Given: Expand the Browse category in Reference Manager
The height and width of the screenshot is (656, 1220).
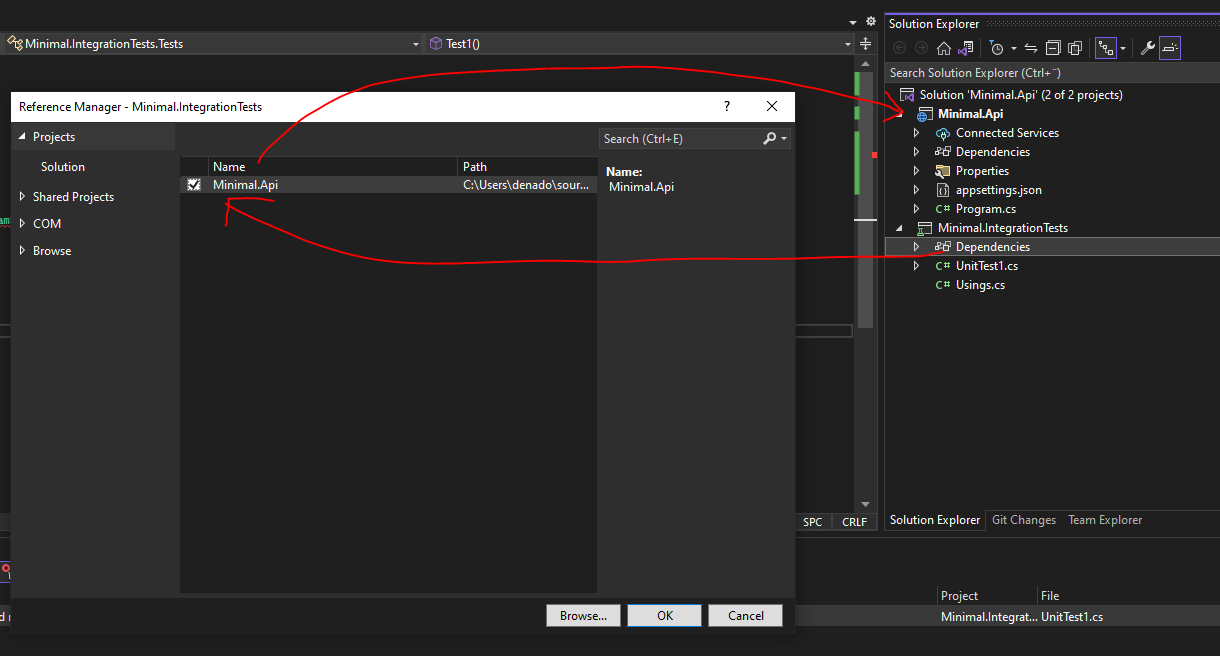Looking at the screenshot, I should [23, 251].
